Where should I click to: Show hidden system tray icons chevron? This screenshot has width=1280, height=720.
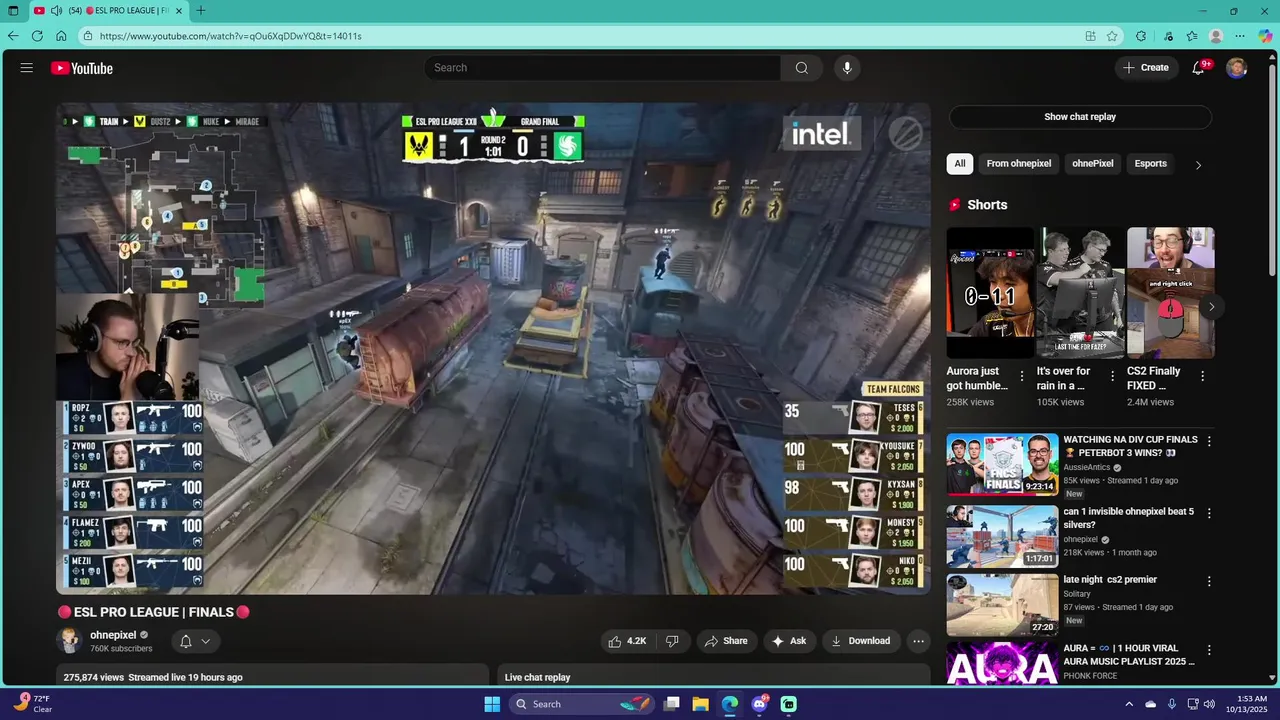click(1129, 704)
